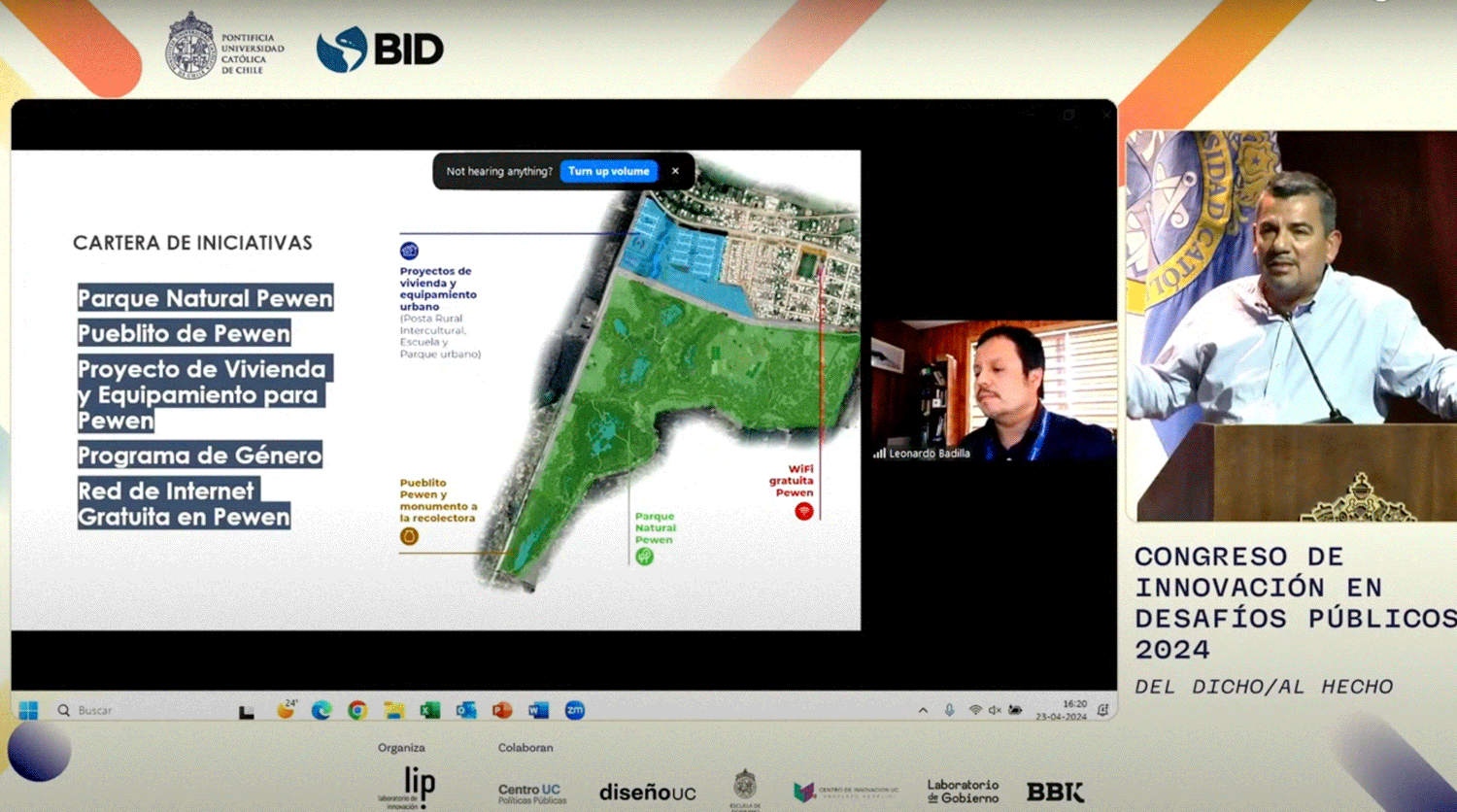
Task: Click the Centro de Innovación UC logo
Action: pos(846,792)
